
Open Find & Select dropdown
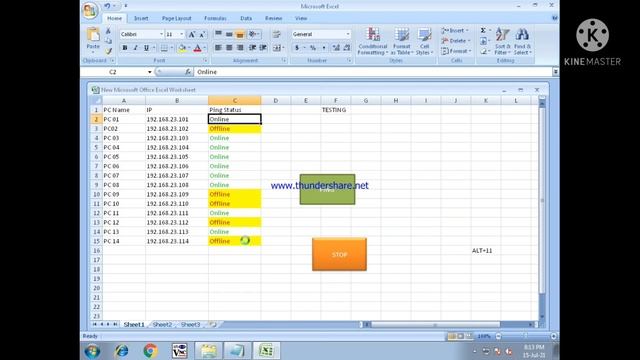(x=522, y=41)
